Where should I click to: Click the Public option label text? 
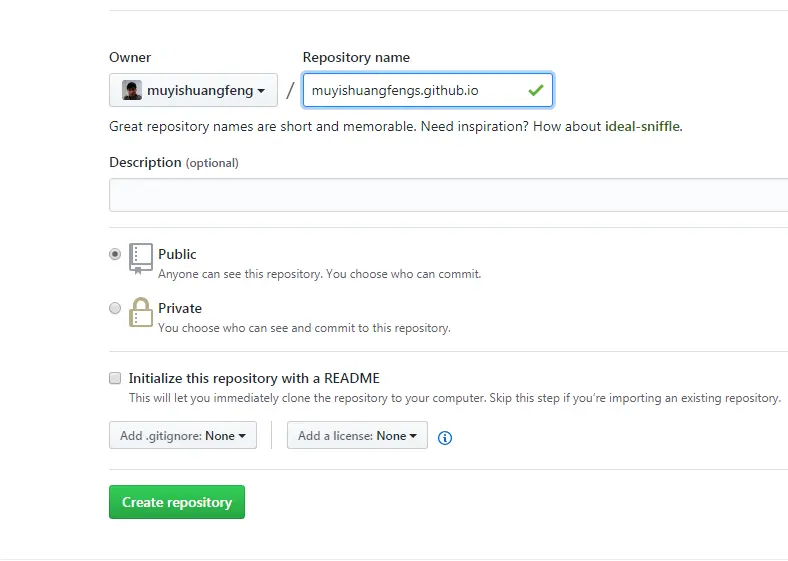(177, 254)
